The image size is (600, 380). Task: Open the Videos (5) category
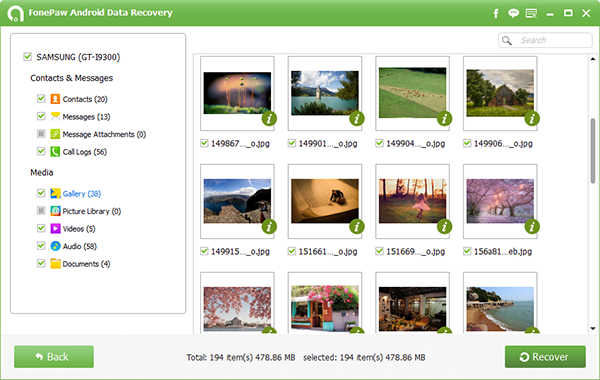[79, 229]
